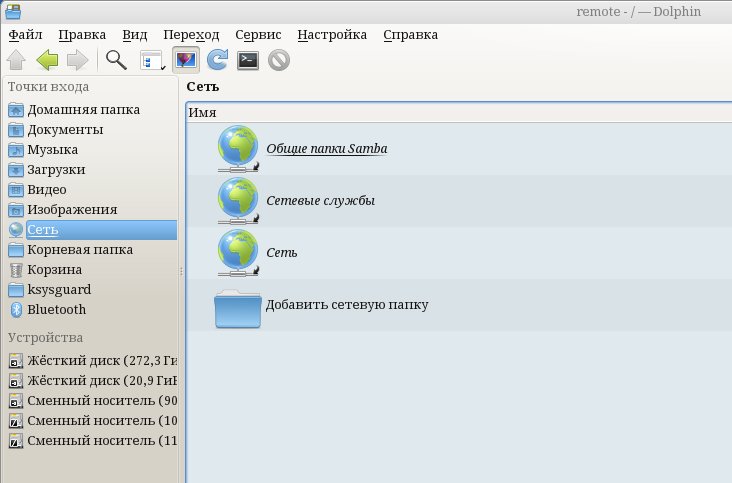This screenshot has height=483, width=732.
Task: Click the Bluetooth icon in sidebar
Action: click(16, 310)
